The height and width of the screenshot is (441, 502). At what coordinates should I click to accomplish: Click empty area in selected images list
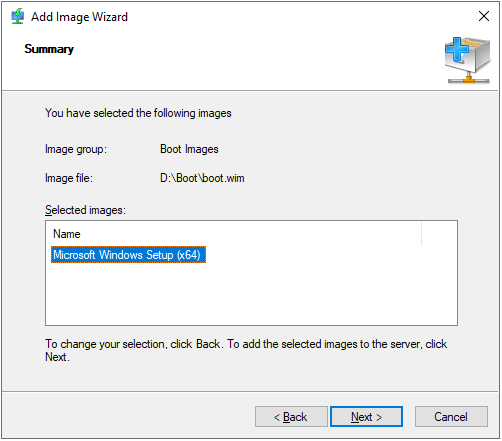251,293
